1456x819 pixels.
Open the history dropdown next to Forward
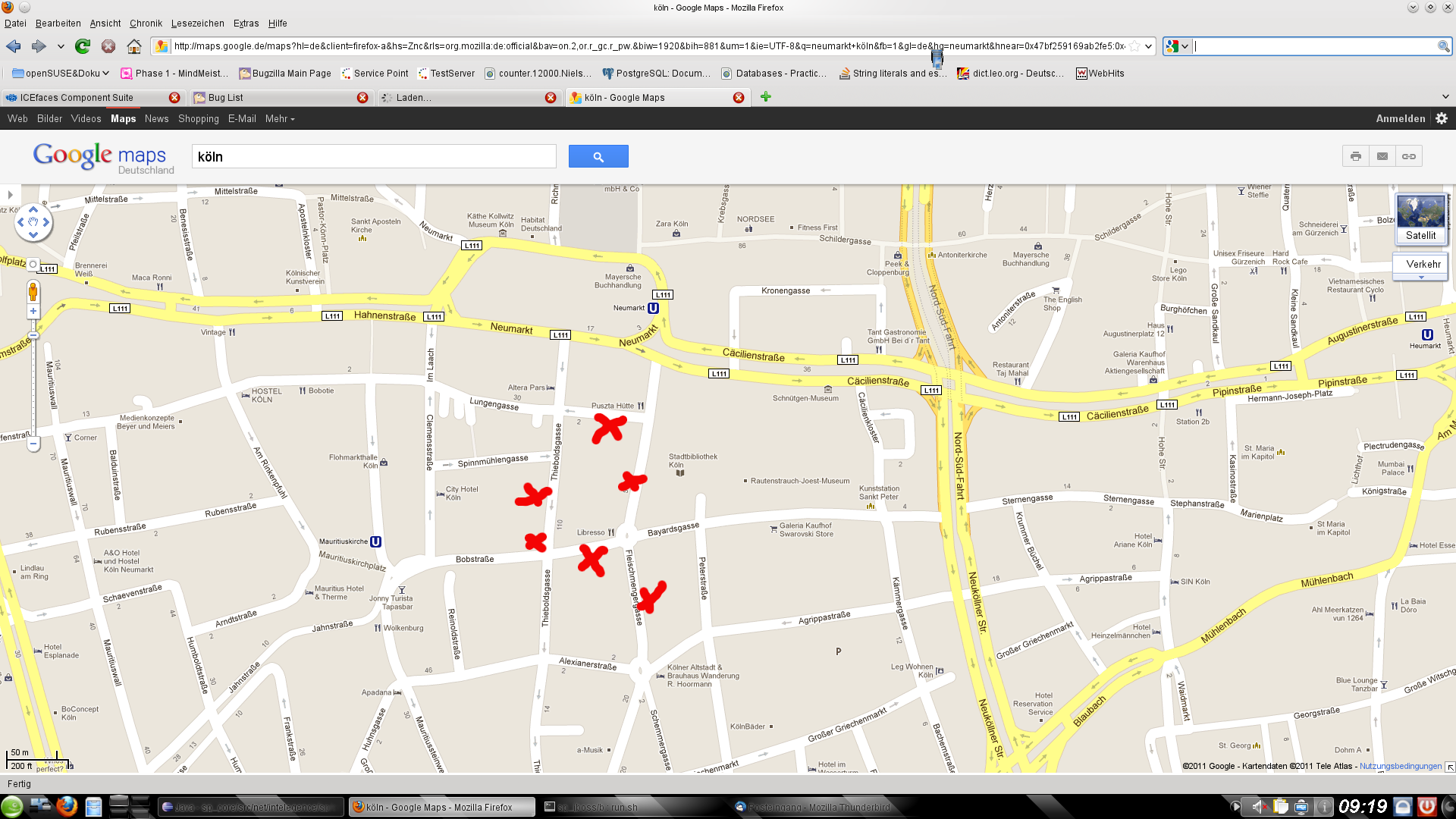[61, 46]
